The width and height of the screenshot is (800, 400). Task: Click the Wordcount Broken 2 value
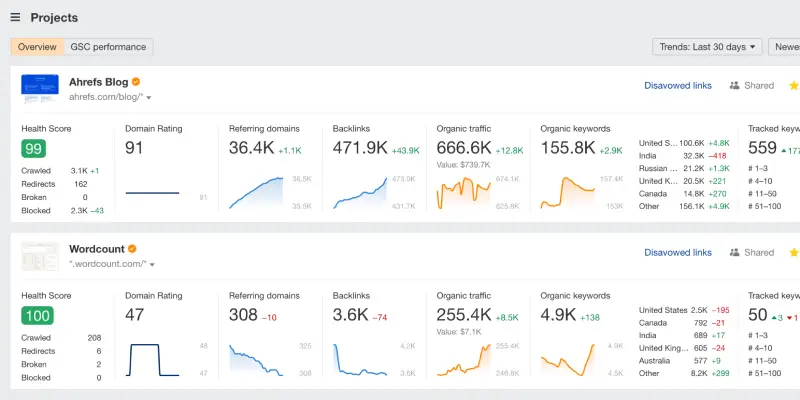(x=98, y=364)
